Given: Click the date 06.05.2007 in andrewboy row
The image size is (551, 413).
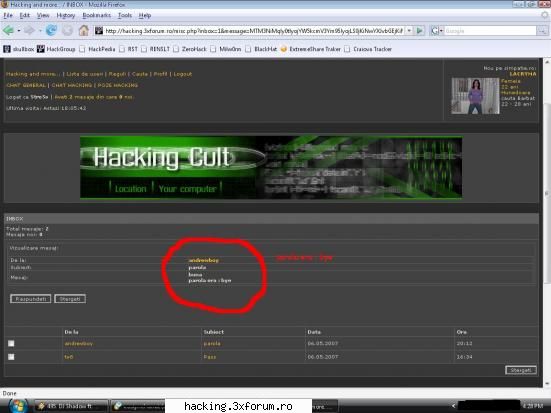Looking at the screenshot, I should click(323, 343).
